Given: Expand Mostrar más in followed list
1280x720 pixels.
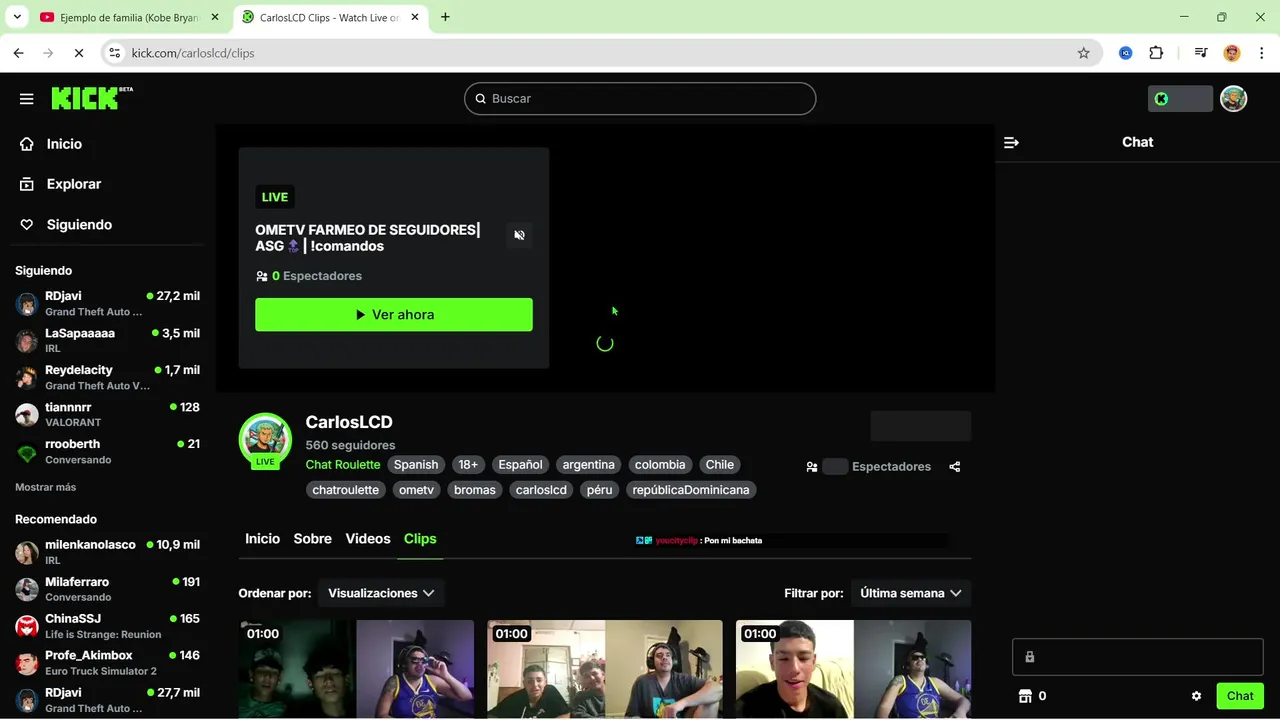Looking at the screenshot, I should click(x=45, y=487).
